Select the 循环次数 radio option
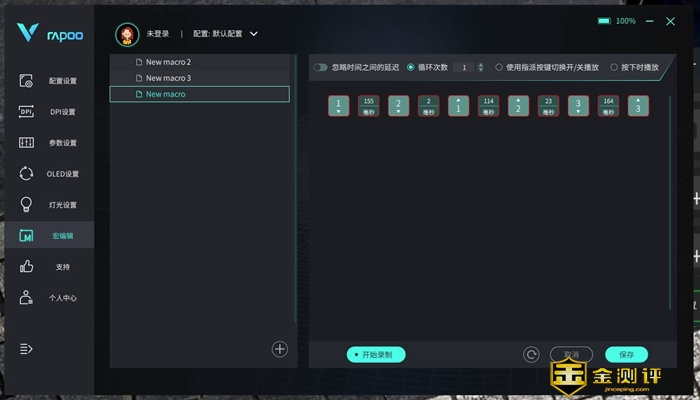The image size is (700, 400). [411, 68]
